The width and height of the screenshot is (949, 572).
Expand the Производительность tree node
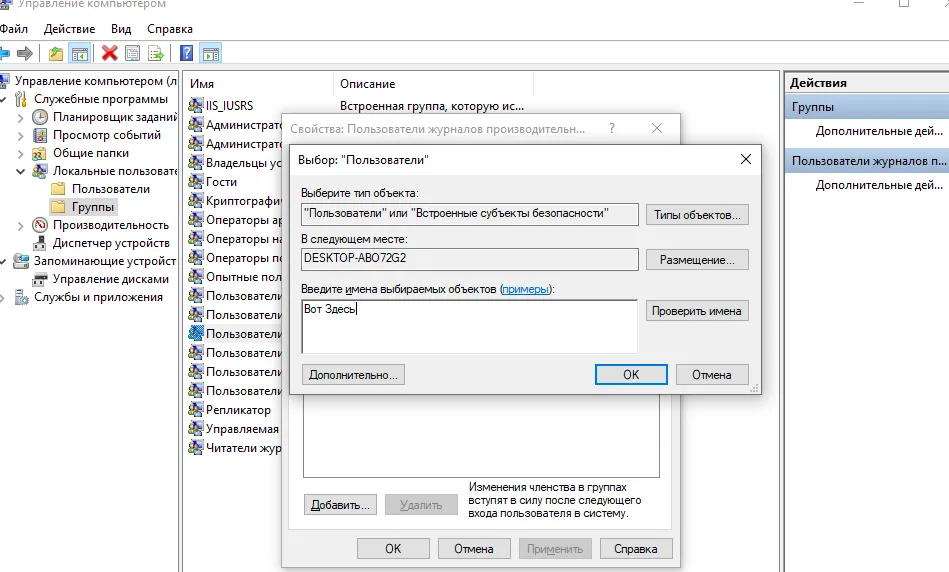click(21, 225)
